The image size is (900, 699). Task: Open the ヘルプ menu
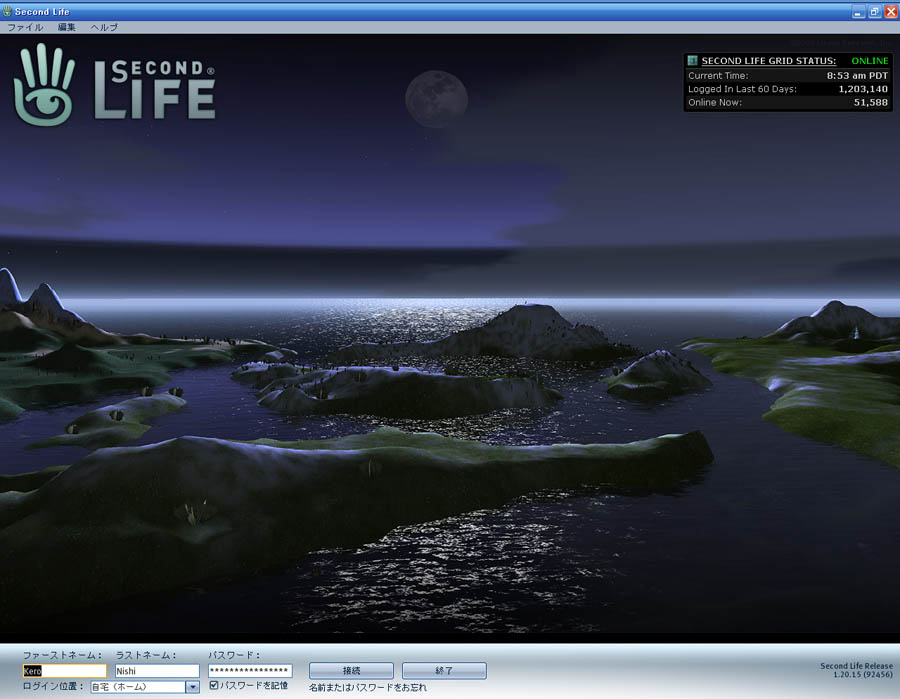pos(104,27)
